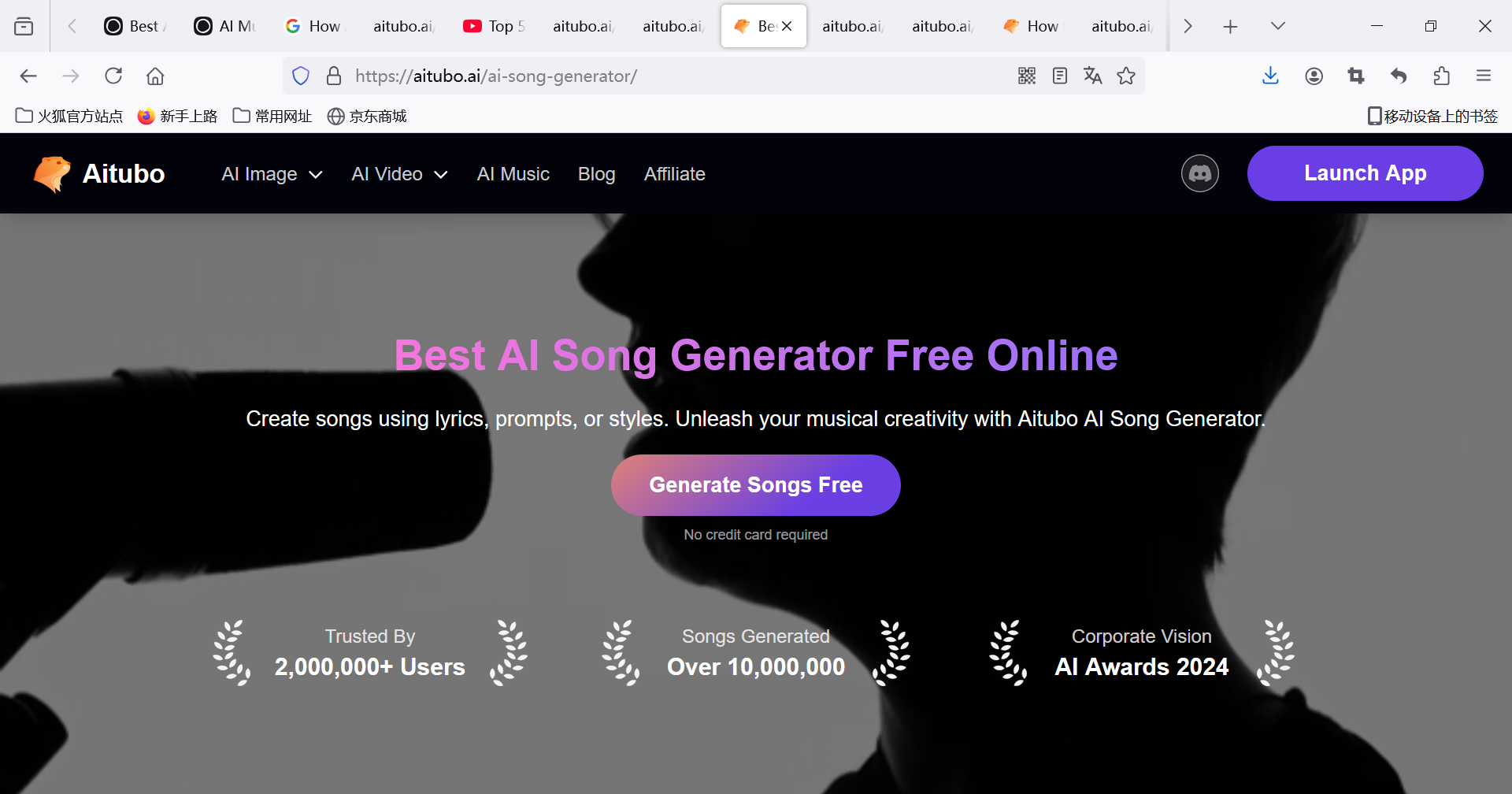Switch to the first 'Best' tab
1512x794 pixels.
pos(135,26)
